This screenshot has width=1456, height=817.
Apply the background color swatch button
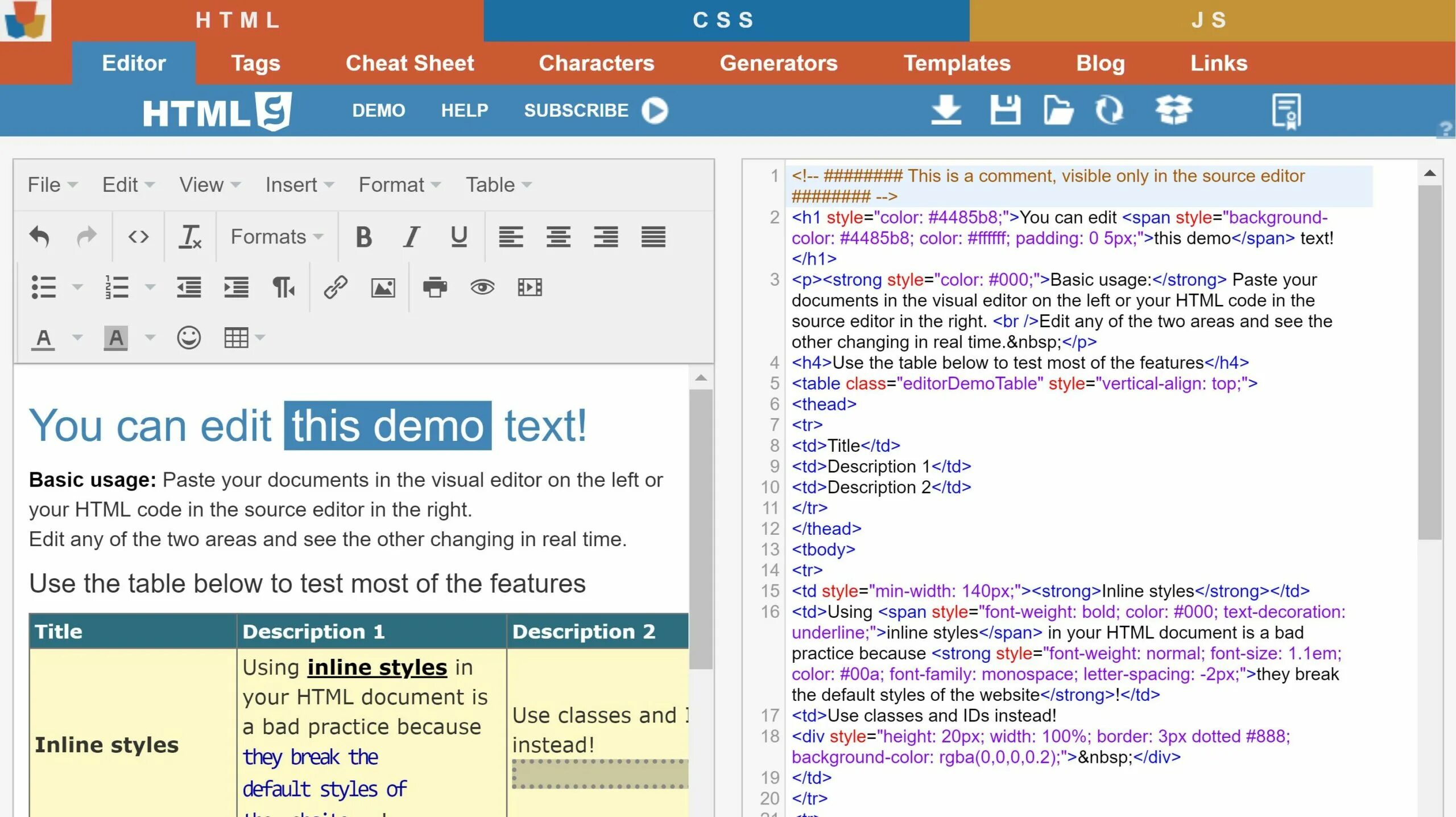pos(115,338)
